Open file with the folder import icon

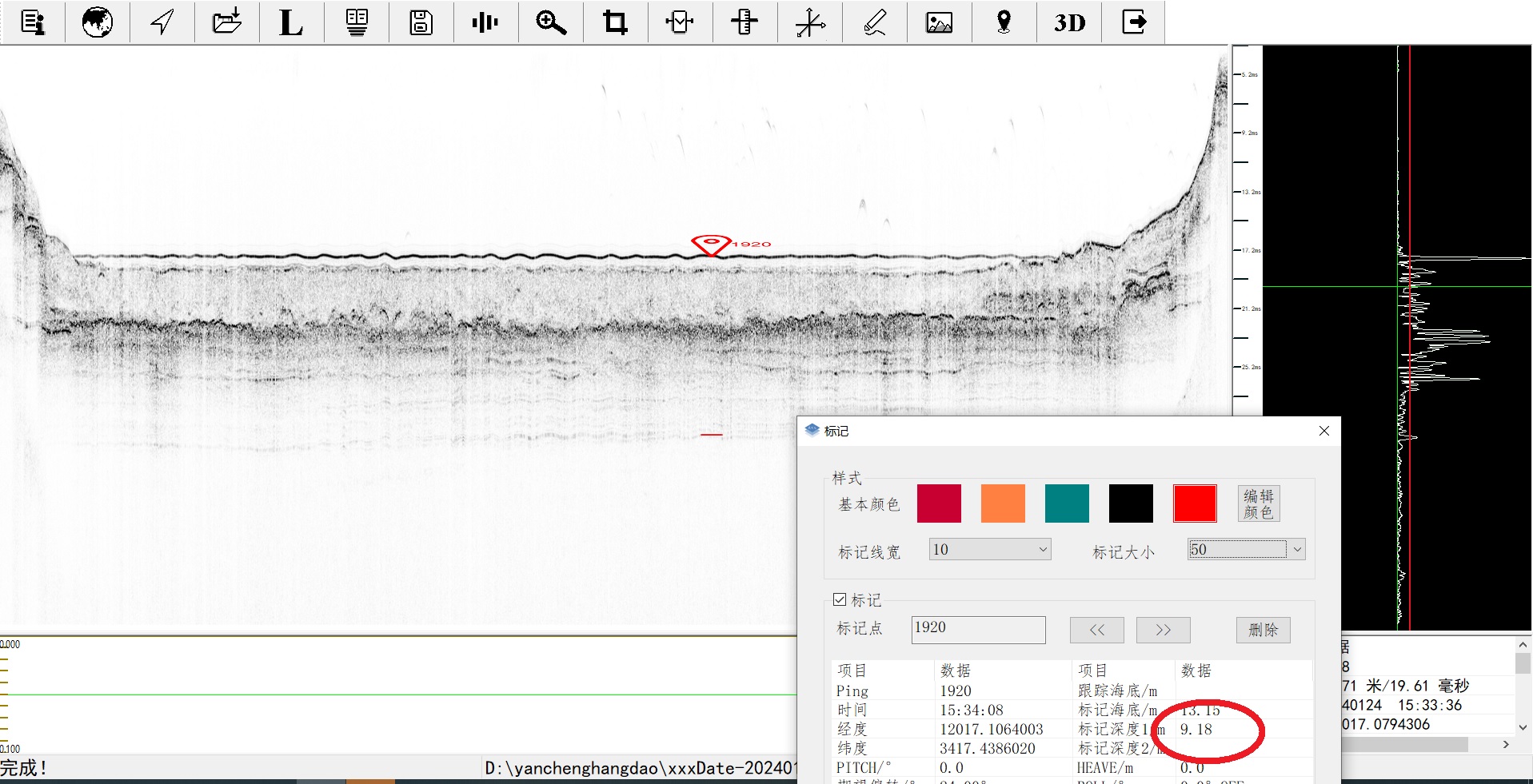pyautogui.click(x=226, y=22)
